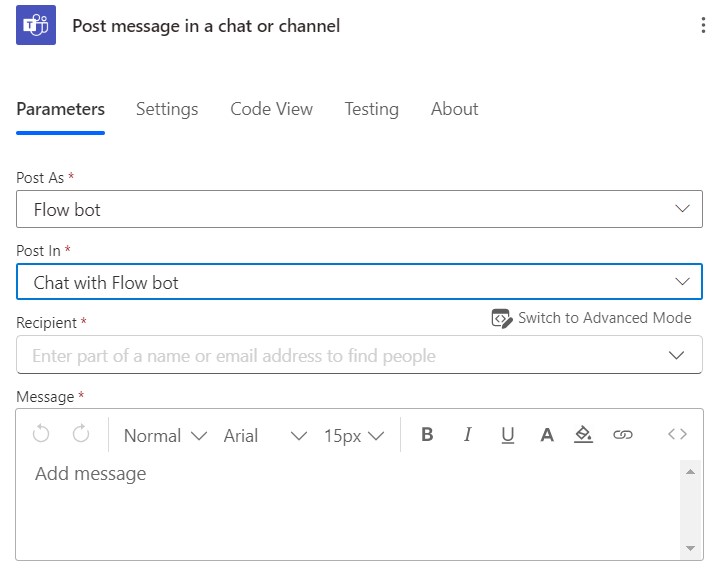
Task: Open the Normal paragraph style dropdown
Action: (165, 435)
